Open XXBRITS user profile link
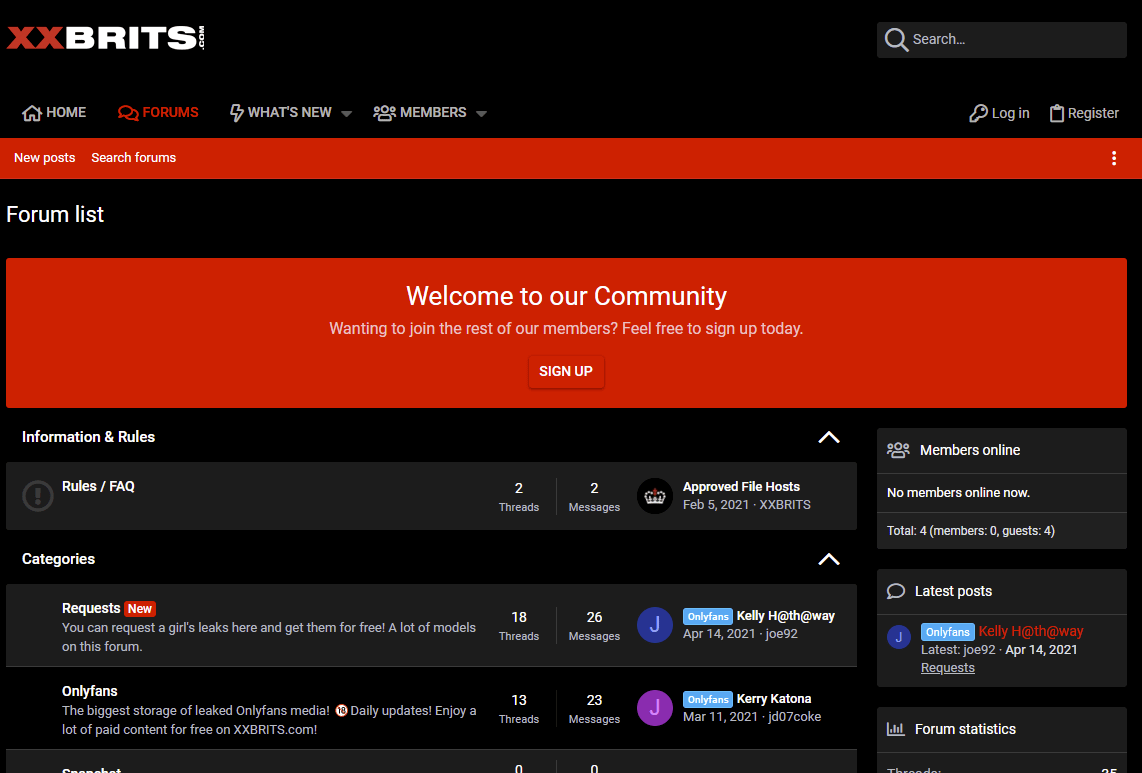Image resolution: width=1142 pixels, height=773 pixels. coord(784,505)
